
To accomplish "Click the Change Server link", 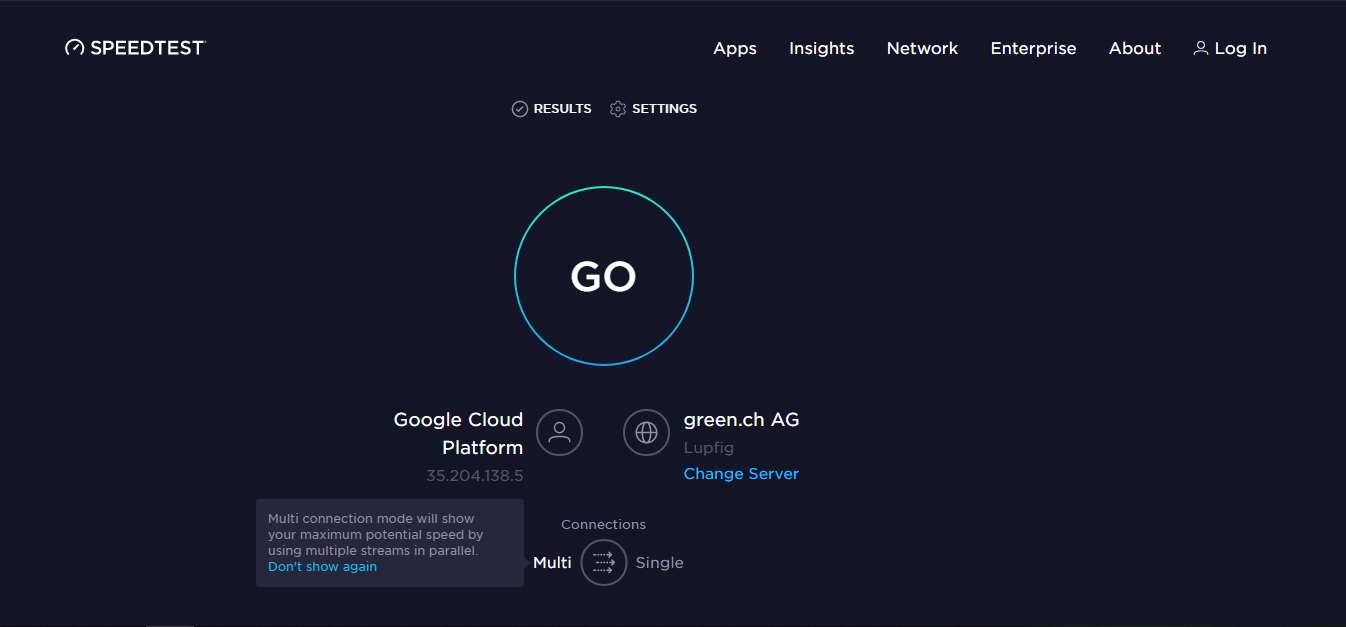I will (741, 474).
